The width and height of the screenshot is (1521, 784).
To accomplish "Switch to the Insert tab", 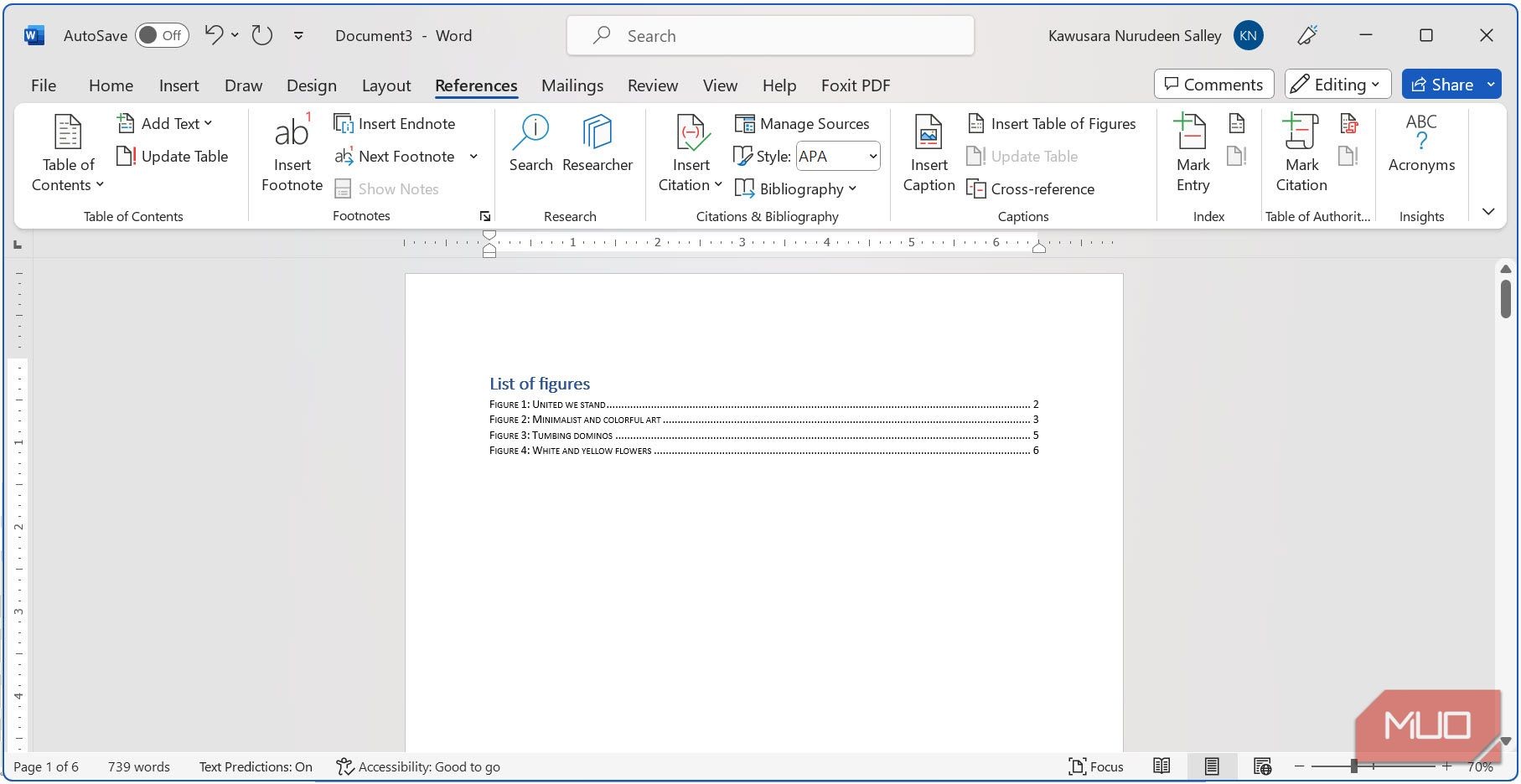I will point(178,85).
